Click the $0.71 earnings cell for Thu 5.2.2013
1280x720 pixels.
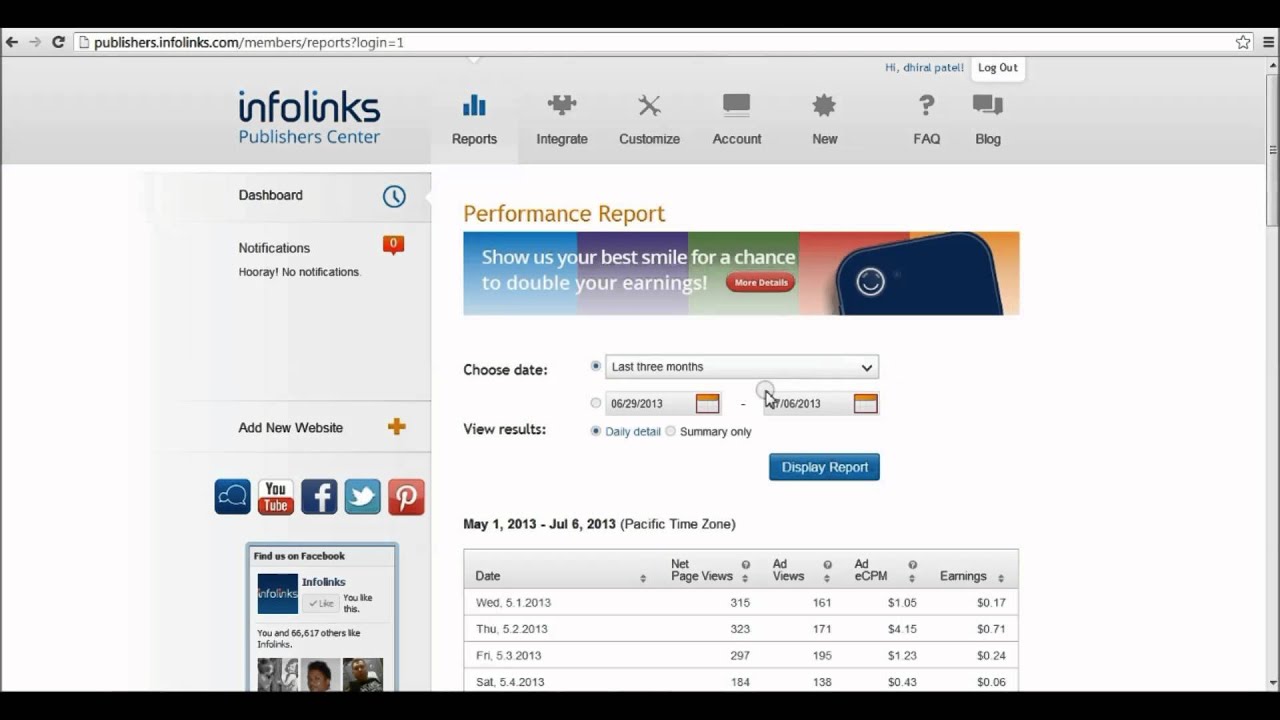pyautogui.click(x=991, y=629)
